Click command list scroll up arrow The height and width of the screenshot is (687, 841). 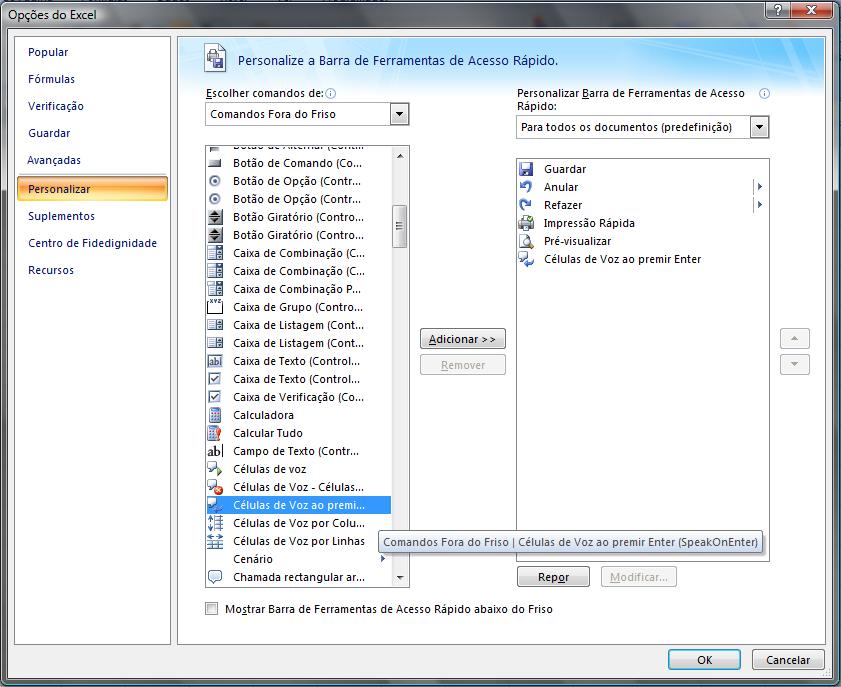point(400,156)
